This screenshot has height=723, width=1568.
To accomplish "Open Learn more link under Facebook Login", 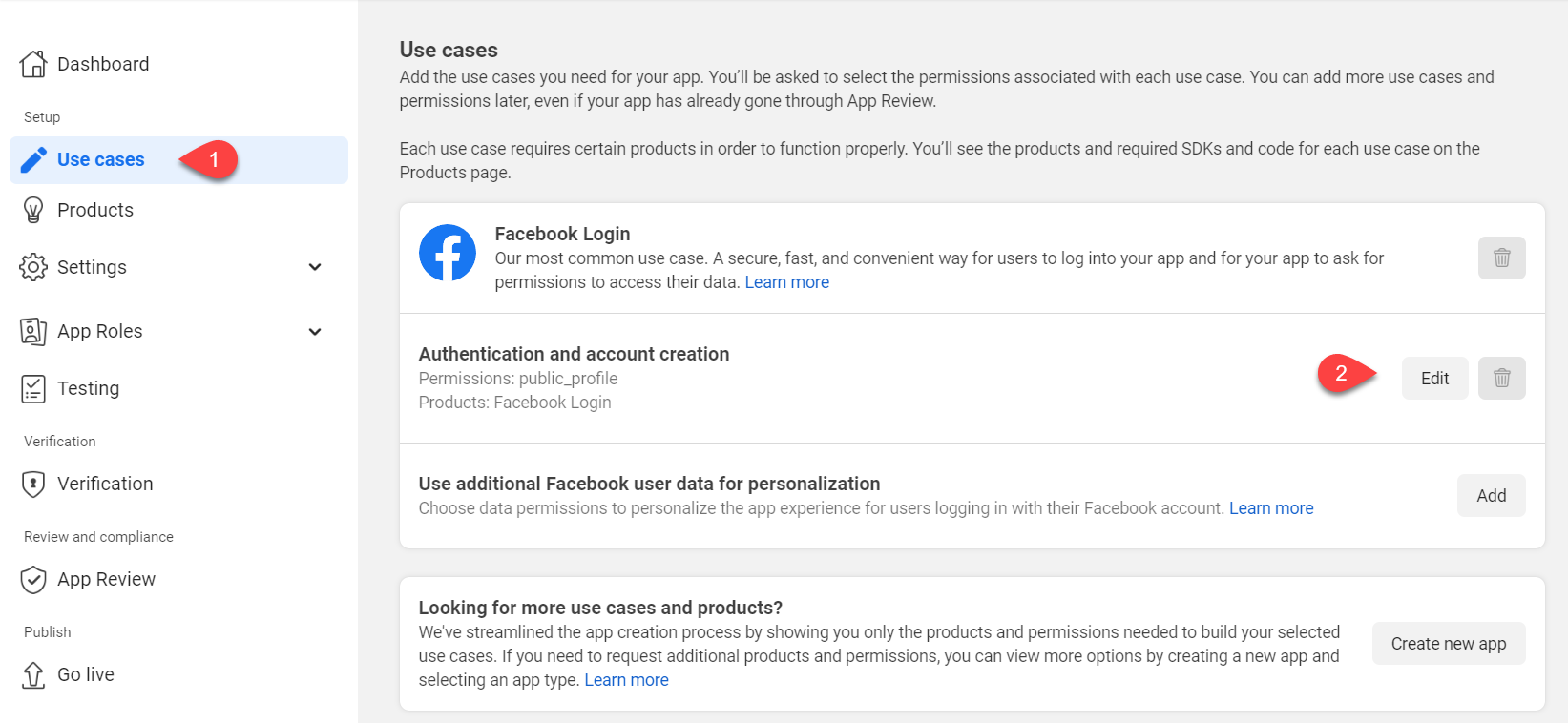I will (x=786, y=282).
